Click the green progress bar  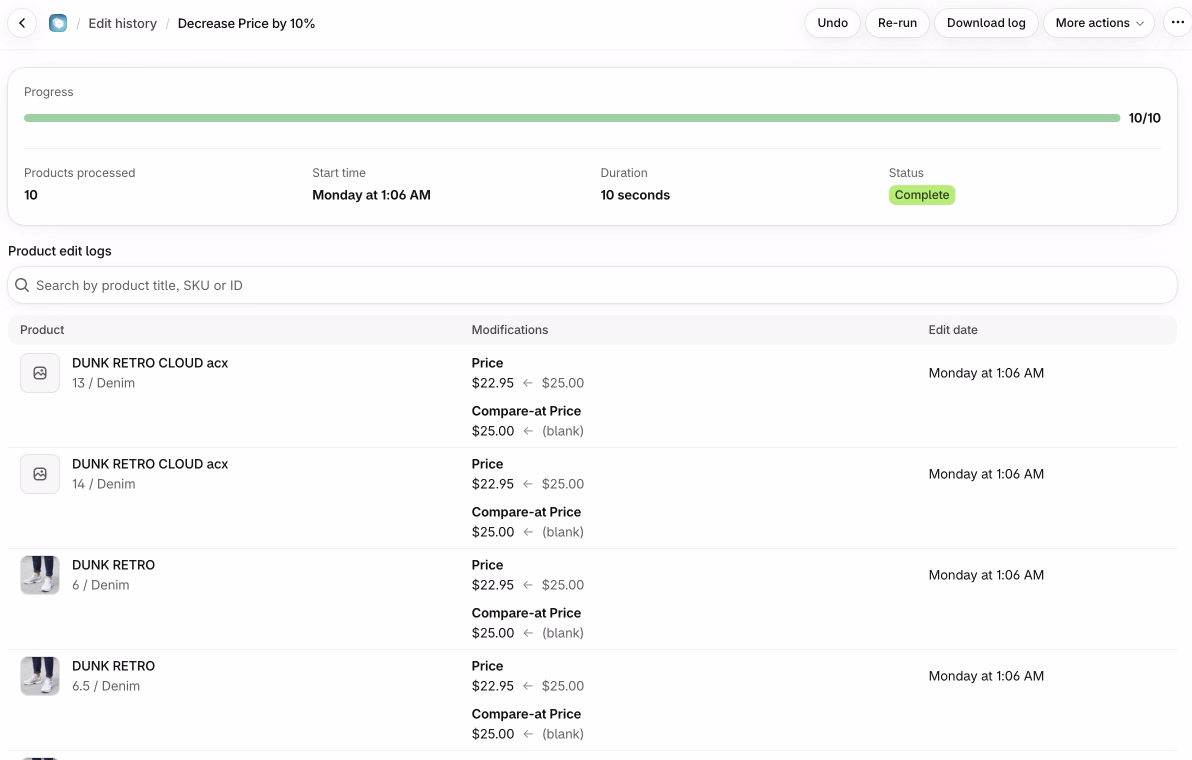[x=572, y=118]
